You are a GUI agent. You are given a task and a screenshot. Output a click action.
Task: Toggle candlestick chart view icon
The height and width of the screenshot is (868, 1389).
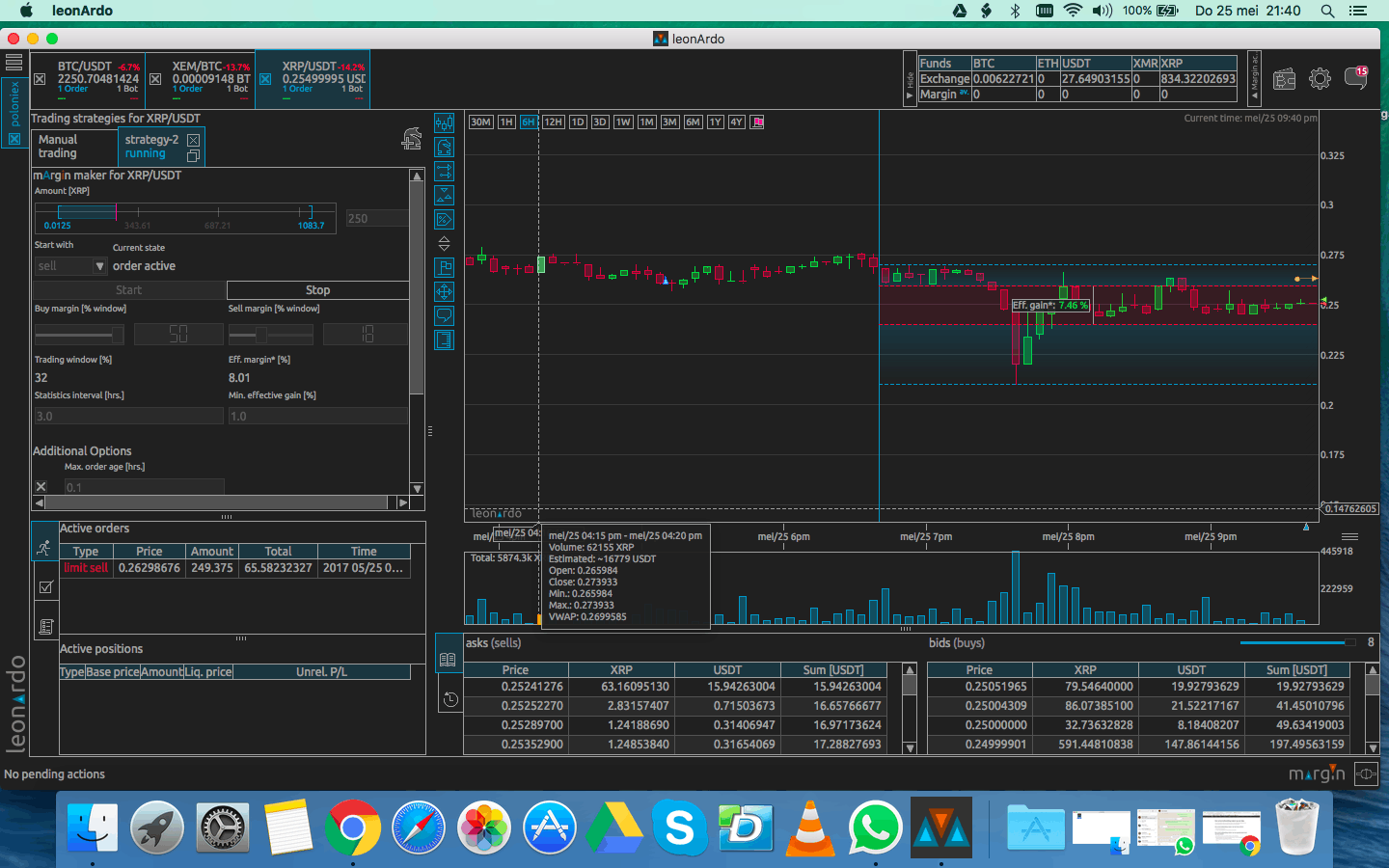coord(444,123)
